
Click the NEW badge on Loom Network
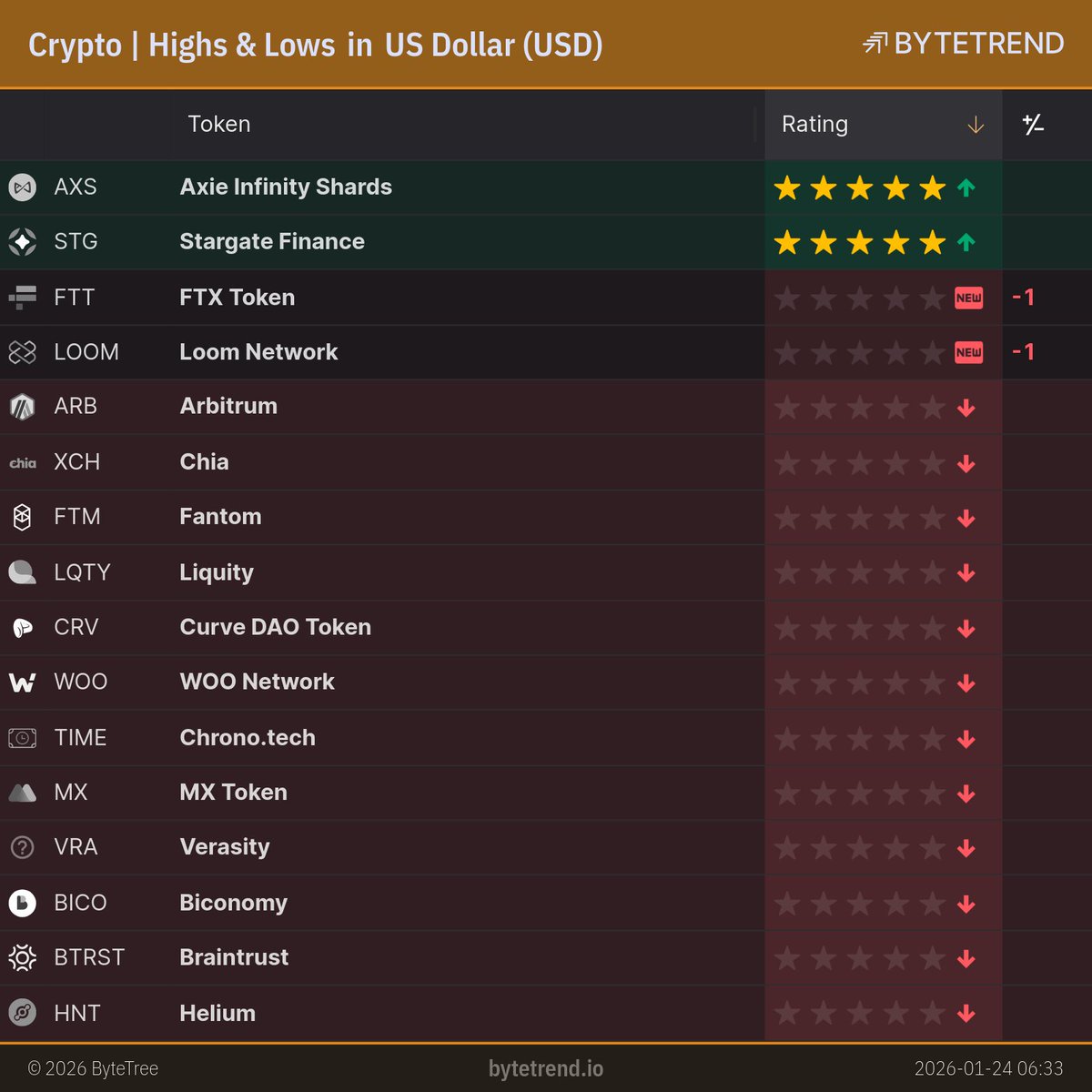[x=968, y=352]
